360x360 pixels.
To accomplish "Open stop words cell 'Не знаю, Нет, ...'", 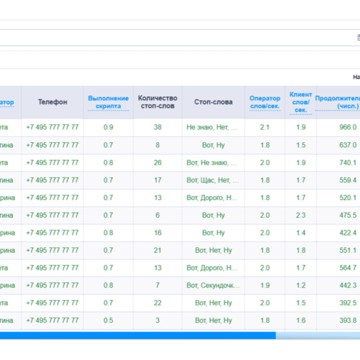I will (212, 127).
